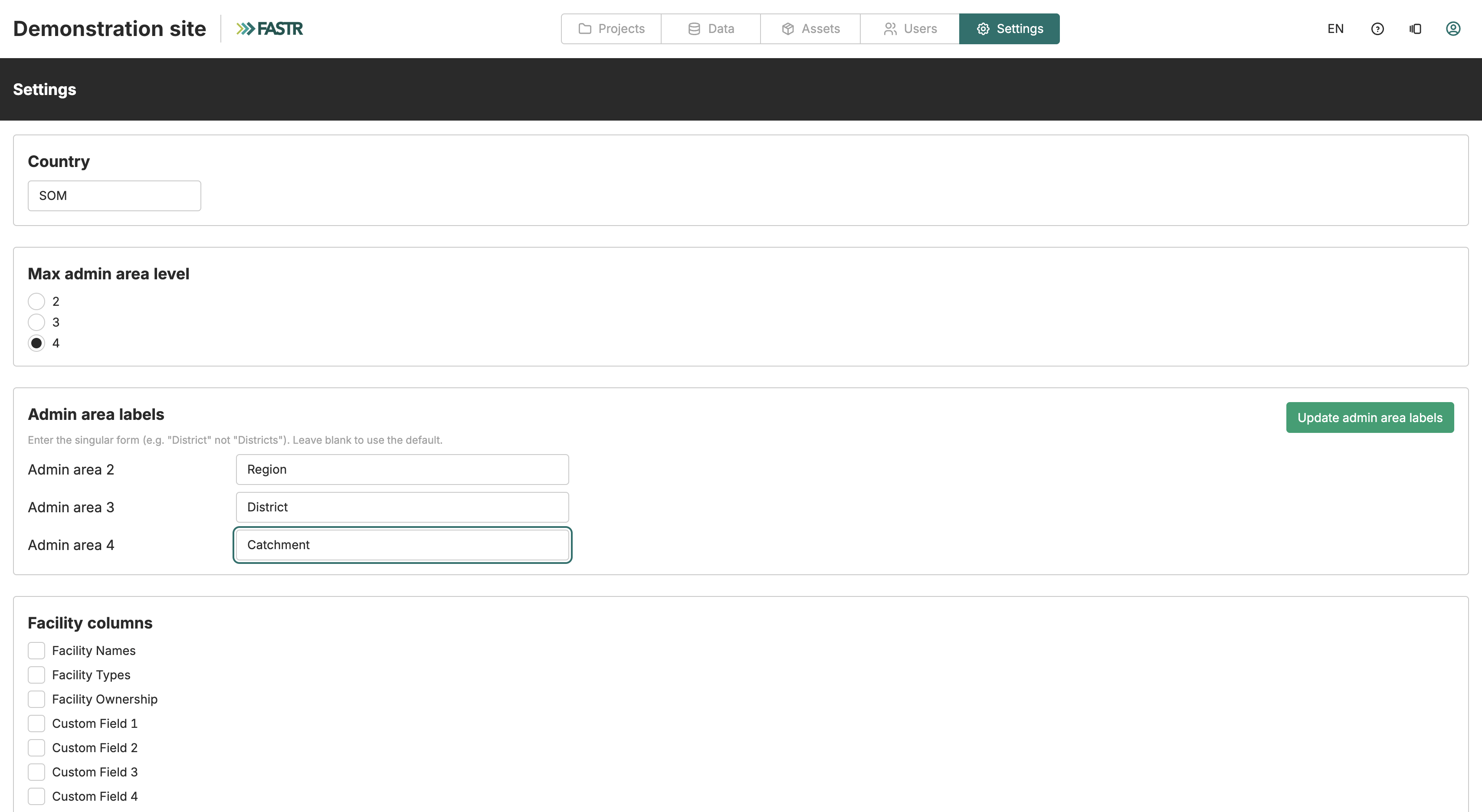Open the Projects tab
This screenshot has height=812, width=1482.
pyautogui.click(x=611, y=29)
